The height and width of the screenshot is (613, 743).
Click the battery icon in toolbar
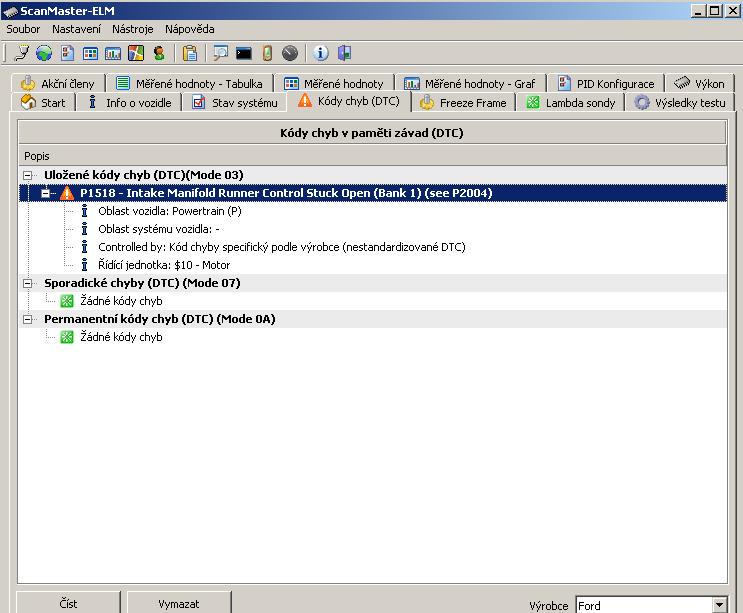point(267,53)
